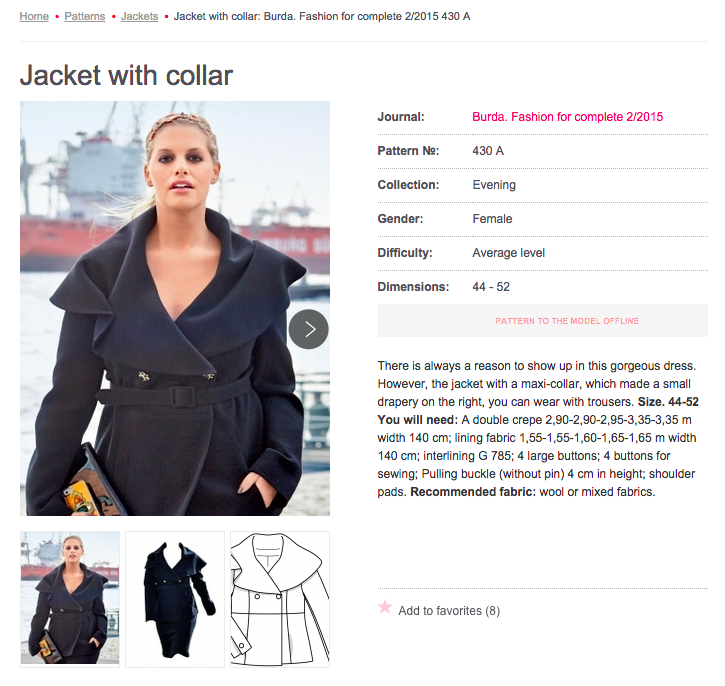Click the 430 A pattern number
Screen dimensions: 725x686
click(488, 151)
